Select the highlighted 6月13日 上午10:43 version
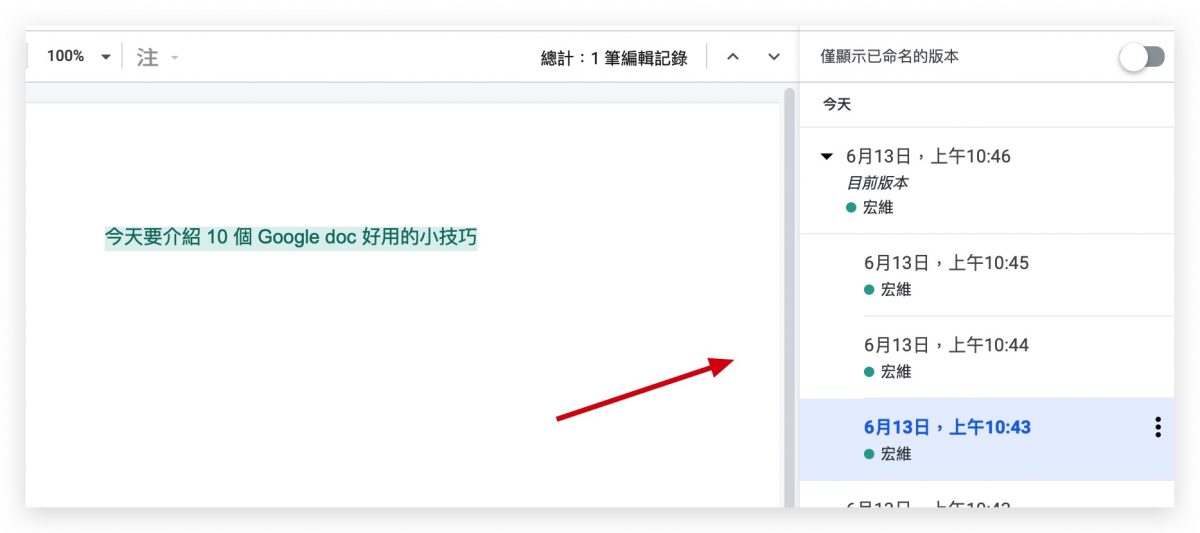 coord(986,439)
